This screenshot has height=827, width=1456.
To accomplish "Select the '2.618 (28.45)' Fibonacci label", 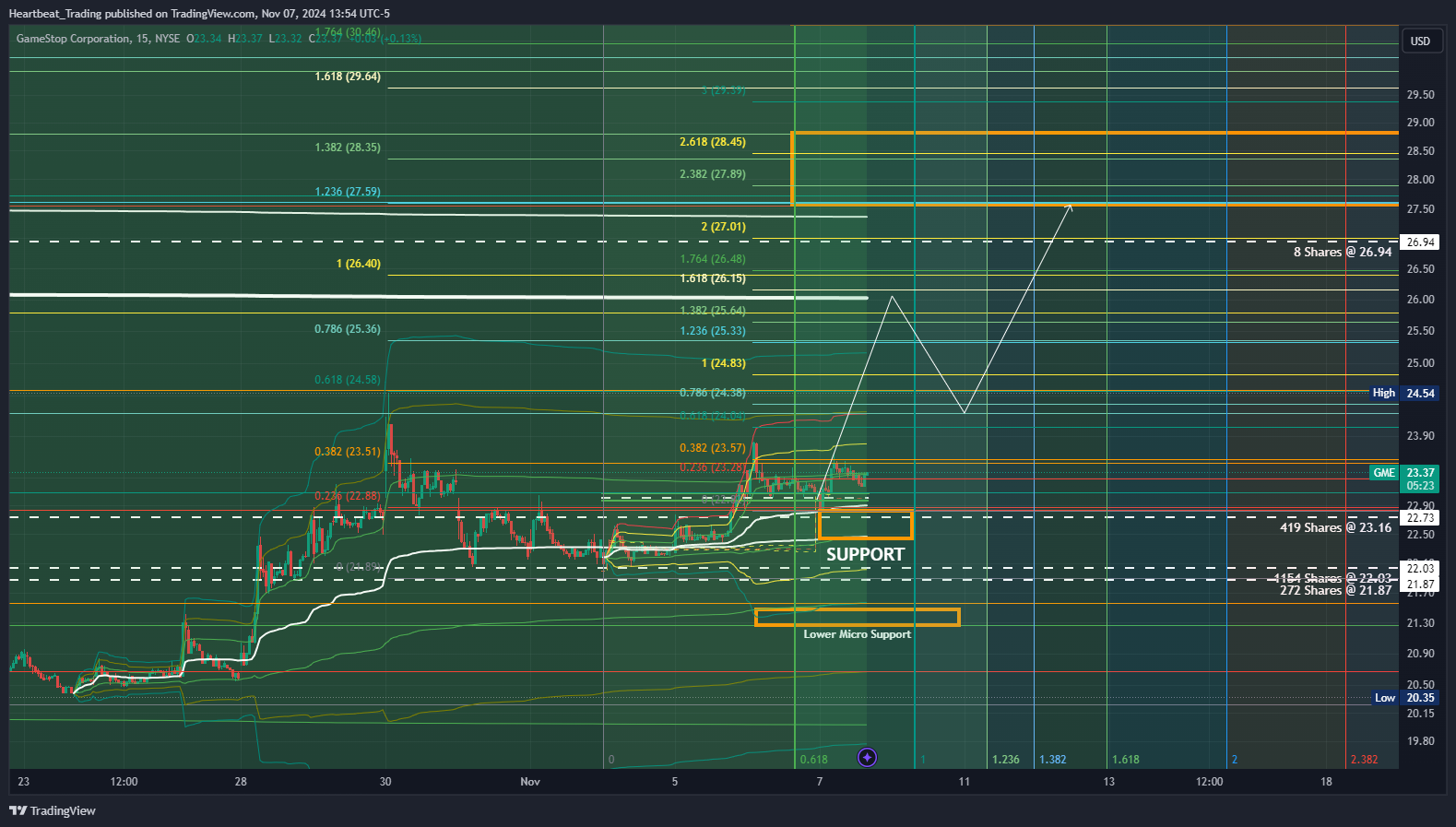I will click(x=713, y=142).
